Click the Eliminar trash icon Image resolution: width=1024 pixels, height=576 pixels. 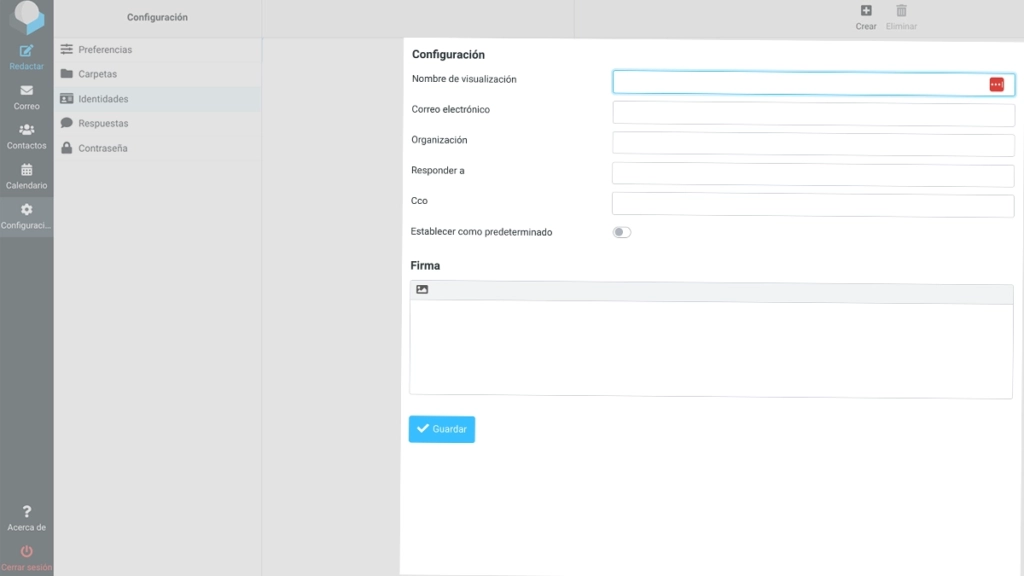901,10
